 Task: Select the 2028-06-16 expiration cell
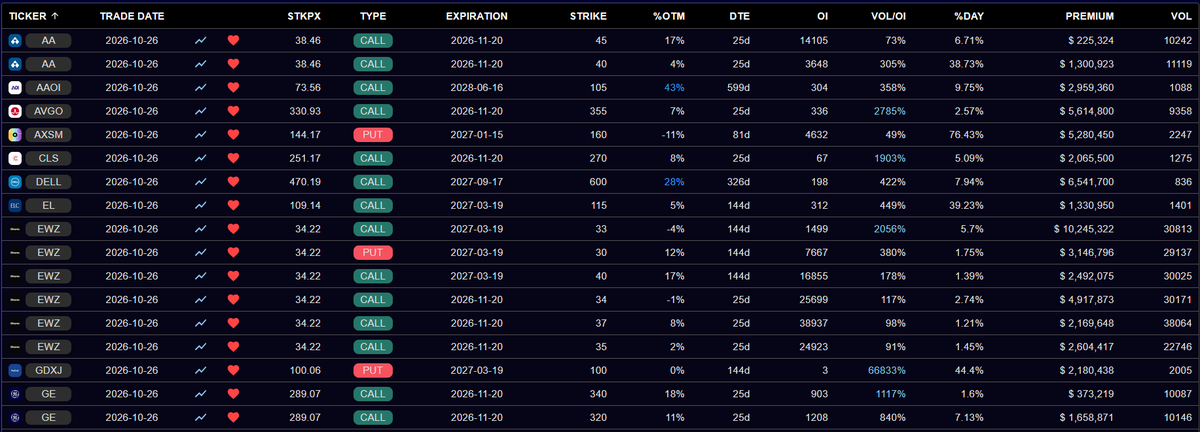click(477, 87)
